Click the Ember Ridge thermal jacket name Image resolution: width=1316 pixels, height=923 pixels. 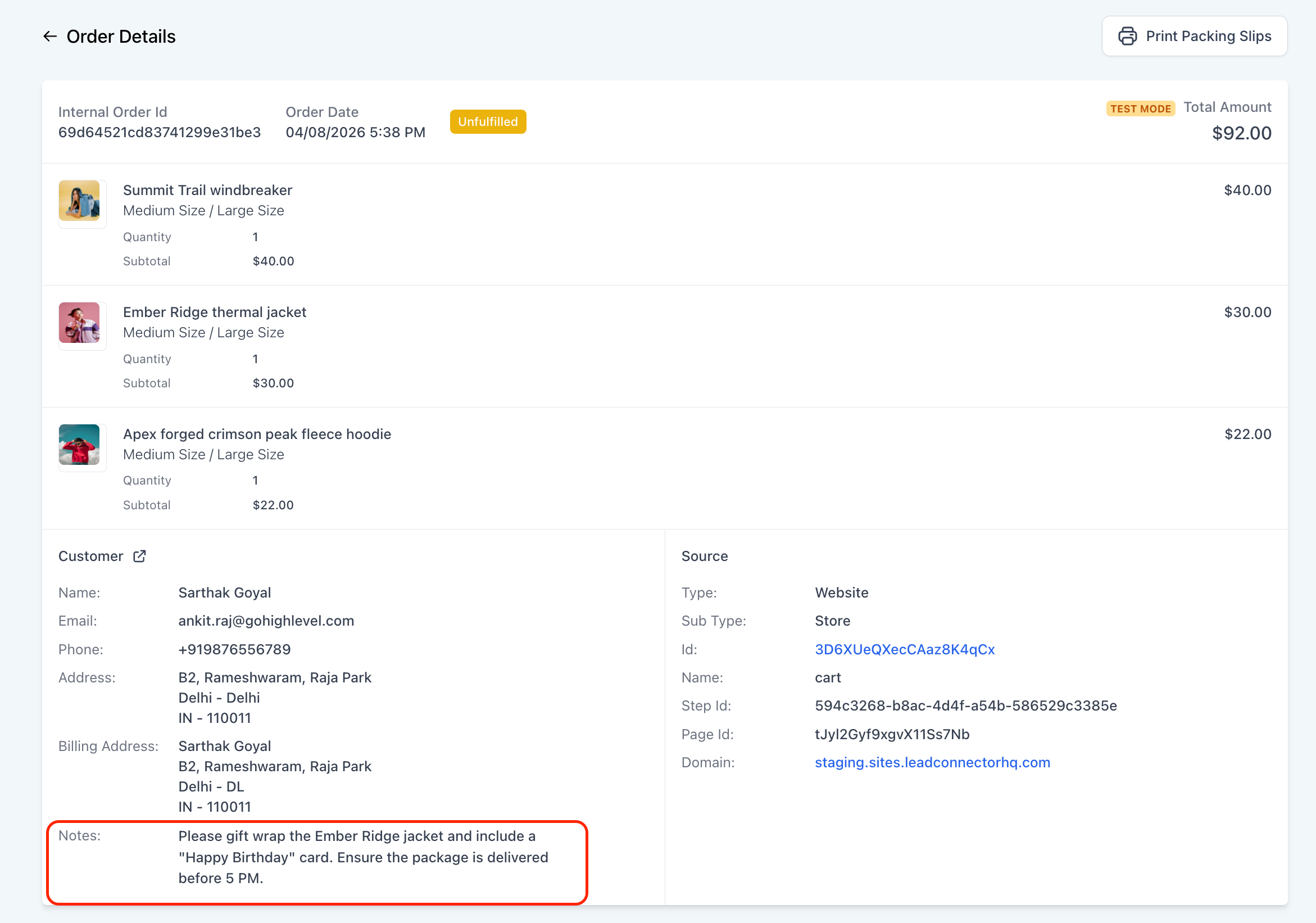pos(214,312)
